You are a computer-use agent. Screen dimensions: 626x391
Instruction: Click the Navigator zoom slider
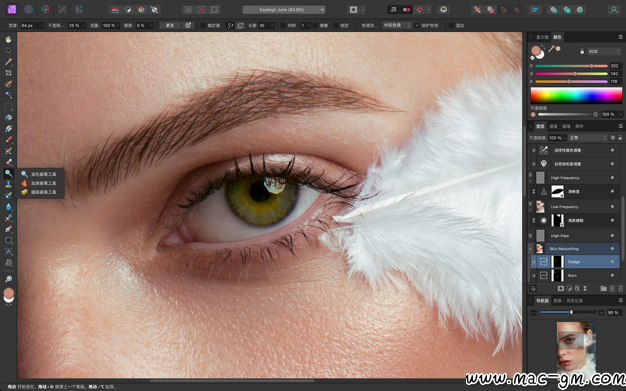(568, 312)
